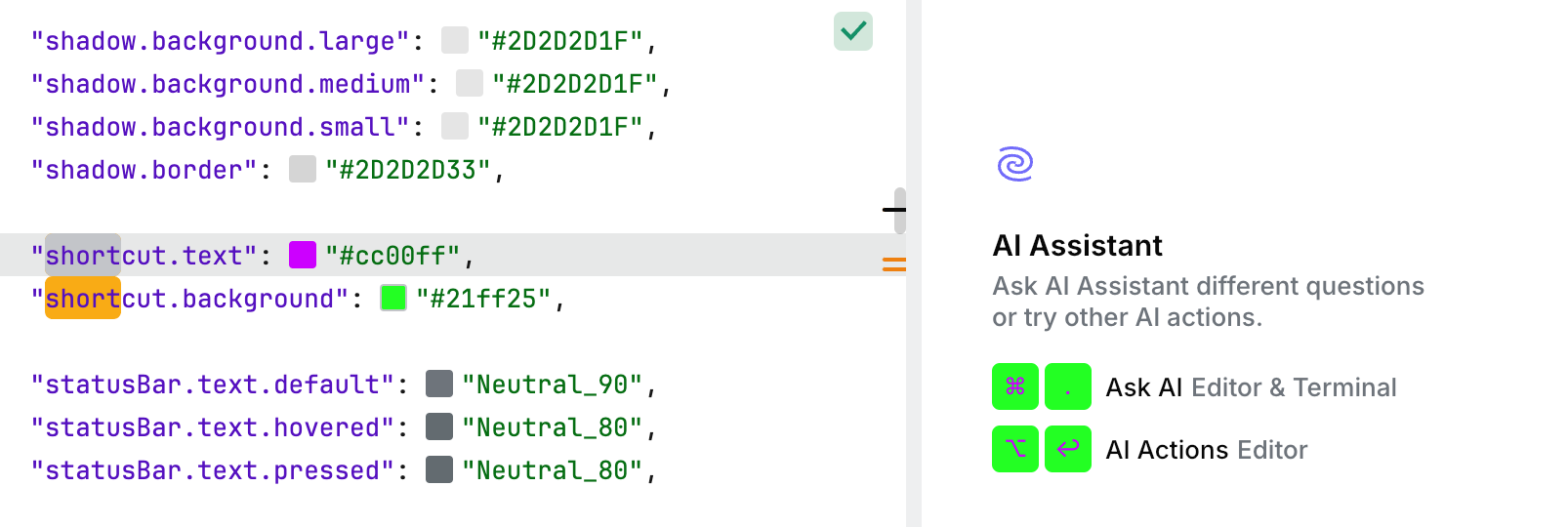1568x527 pixels.
Task: Click the shadow.background.medium color swatch
Action: (x=470, y=84)
